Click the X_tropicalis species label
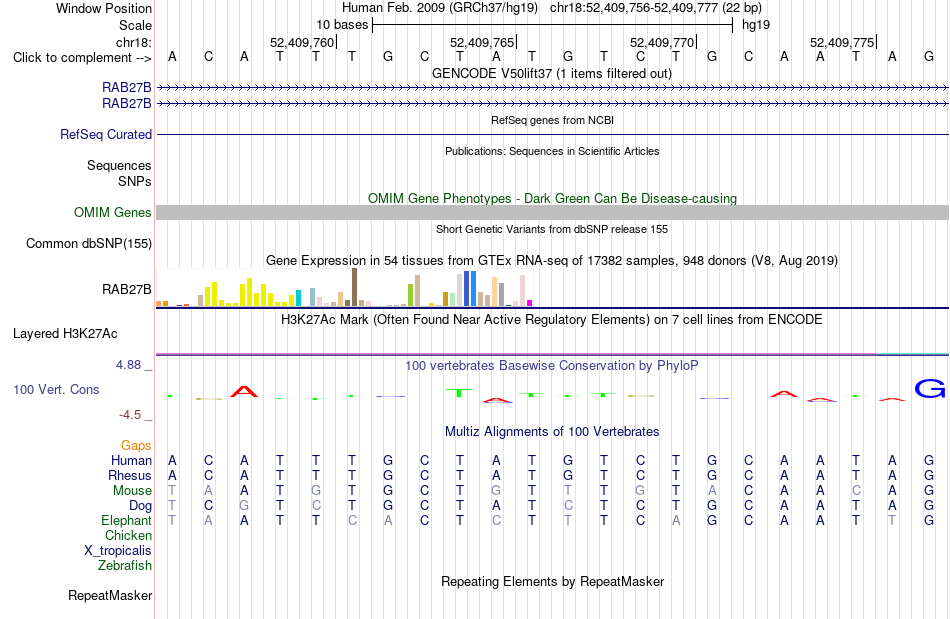Screen dimensions: 950x619 pyautogui.click(x=118, y=551)
